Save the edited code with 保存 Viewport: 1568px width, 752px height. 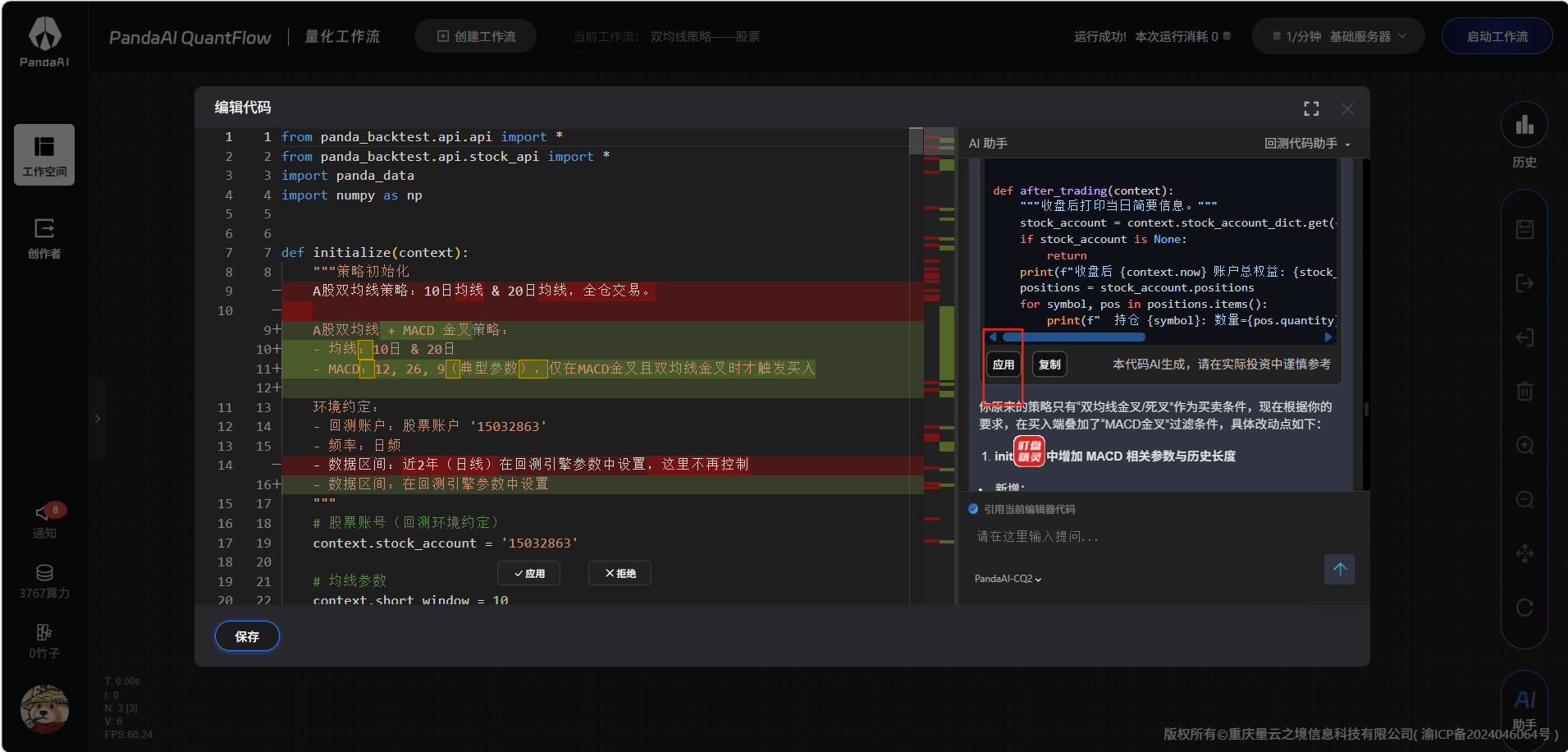pyautogui.click(x=247, y=636)
